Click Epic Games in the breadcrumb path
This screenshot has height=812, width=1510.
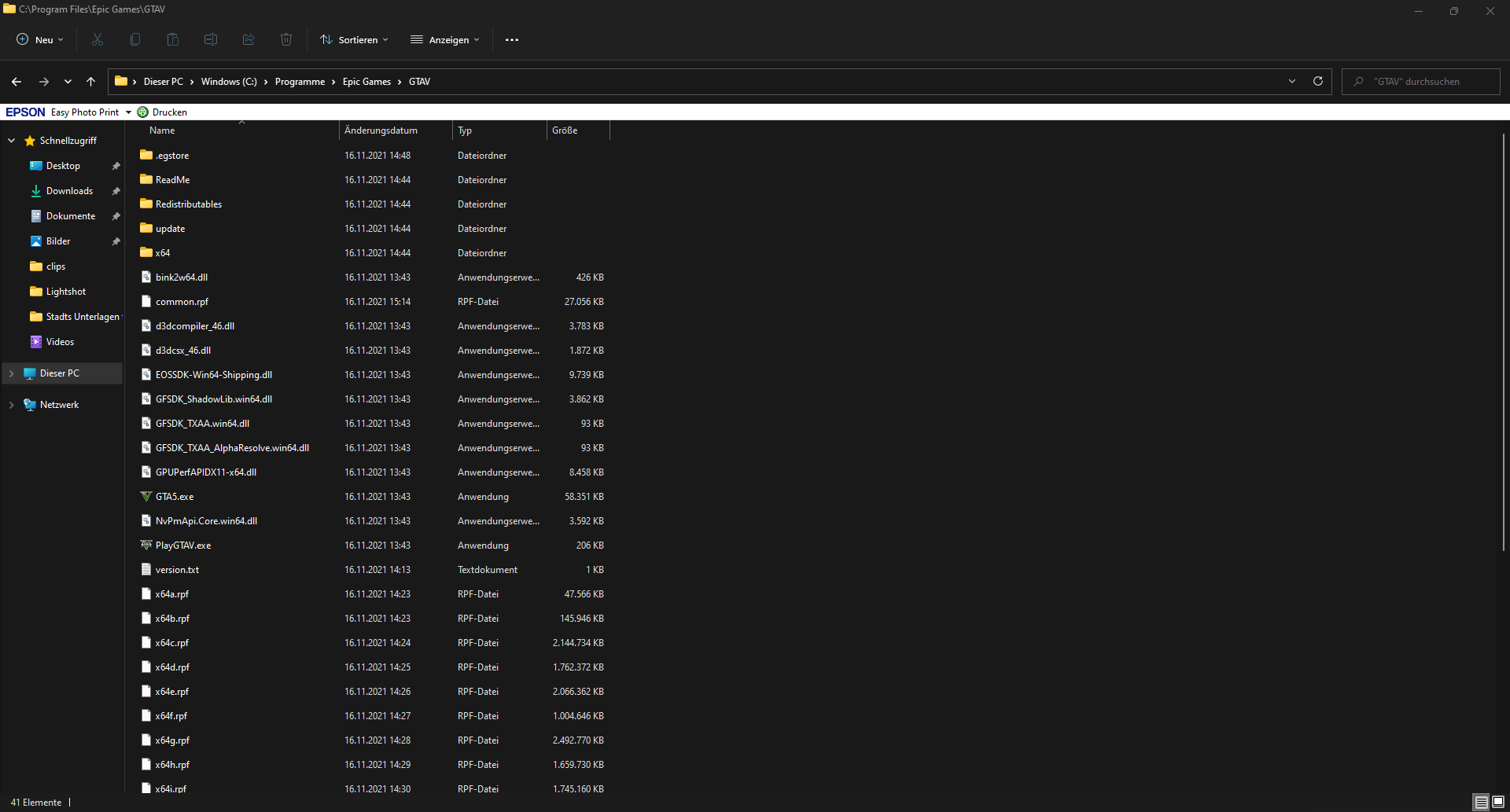click(366, 82)
